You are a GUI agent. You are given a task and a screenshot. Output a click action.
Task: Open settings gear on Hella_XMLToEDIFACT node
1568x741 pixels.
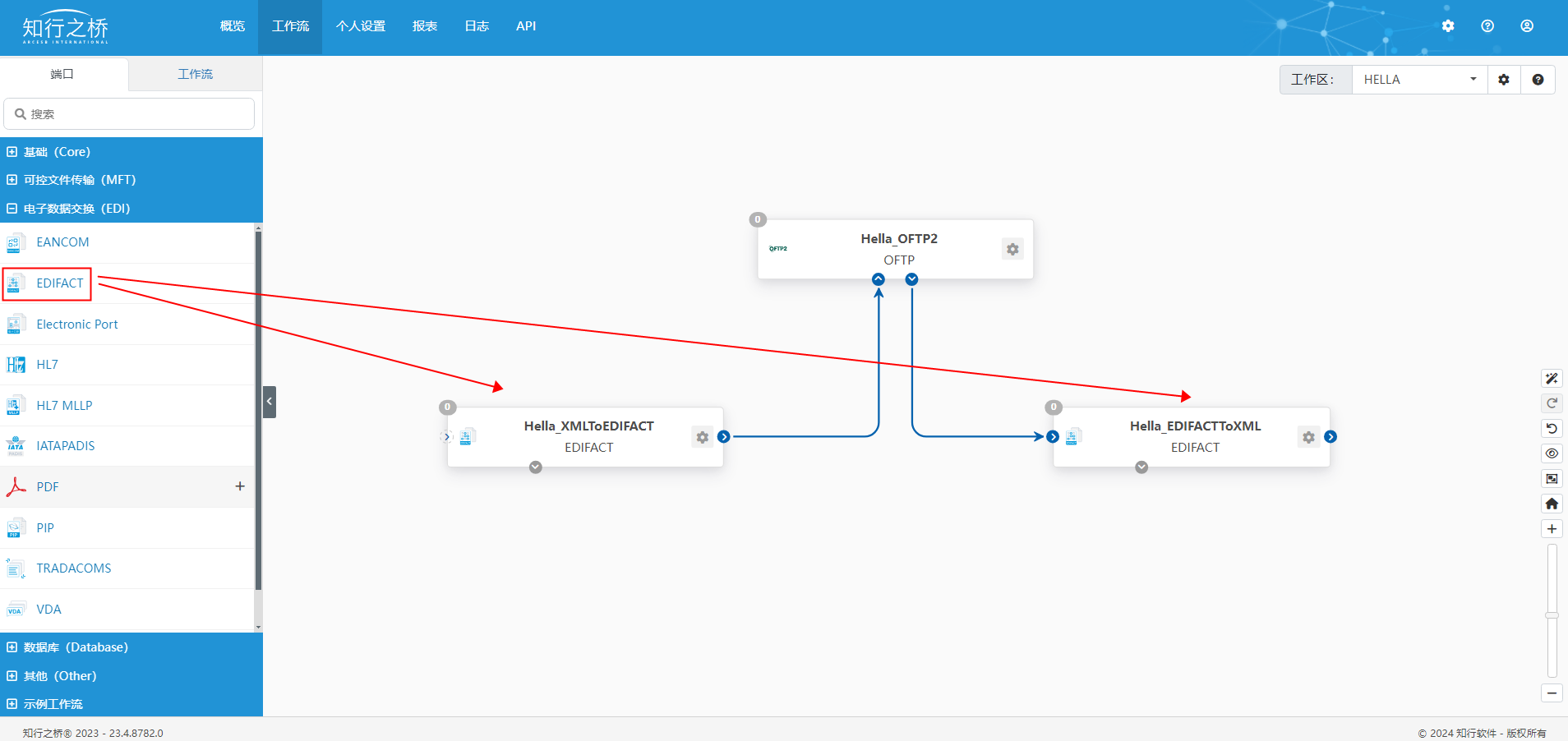click(x=702, y=437)
